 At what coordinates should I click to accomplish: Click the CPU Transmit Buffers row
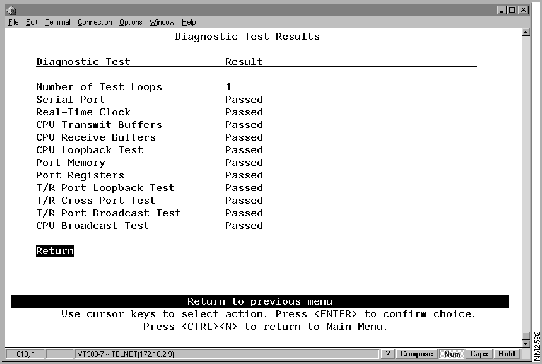150,125
